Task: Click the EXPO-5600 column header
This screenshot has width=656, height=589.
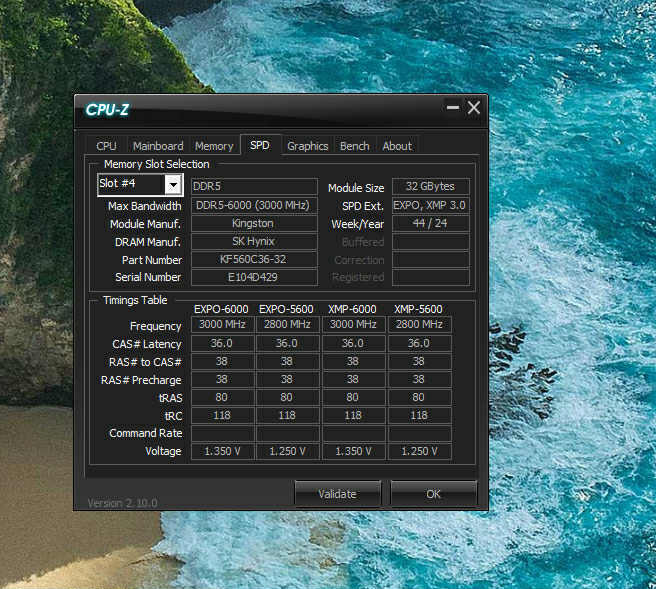Action: [286, 309]
